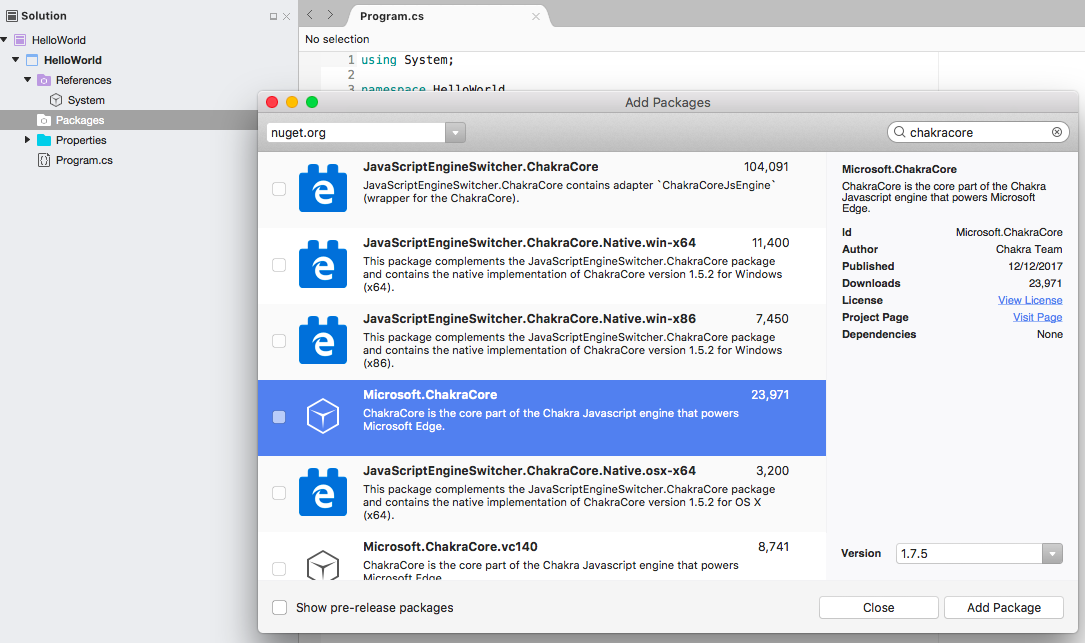Click the Add Package button
The image size is (1085, 643).
[x=1004, y=608]
